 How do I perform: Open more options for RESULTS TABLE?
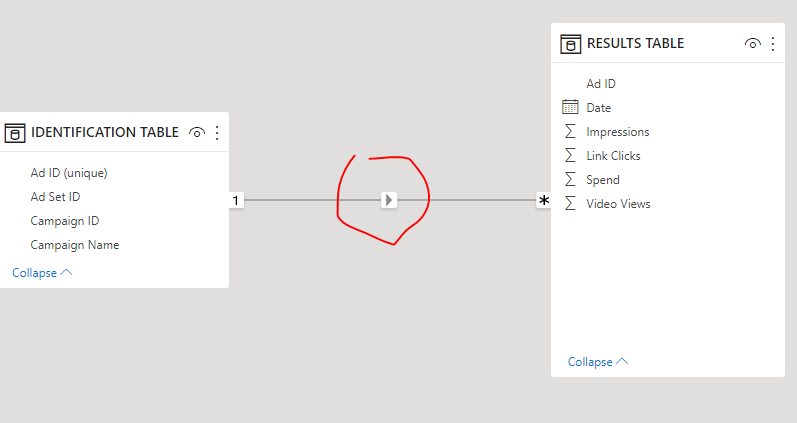coord(773,44)
